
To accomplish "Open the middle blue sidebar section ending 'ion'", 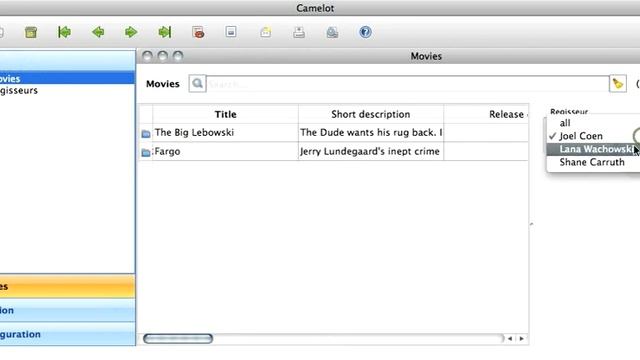I will tap(67, 310).
